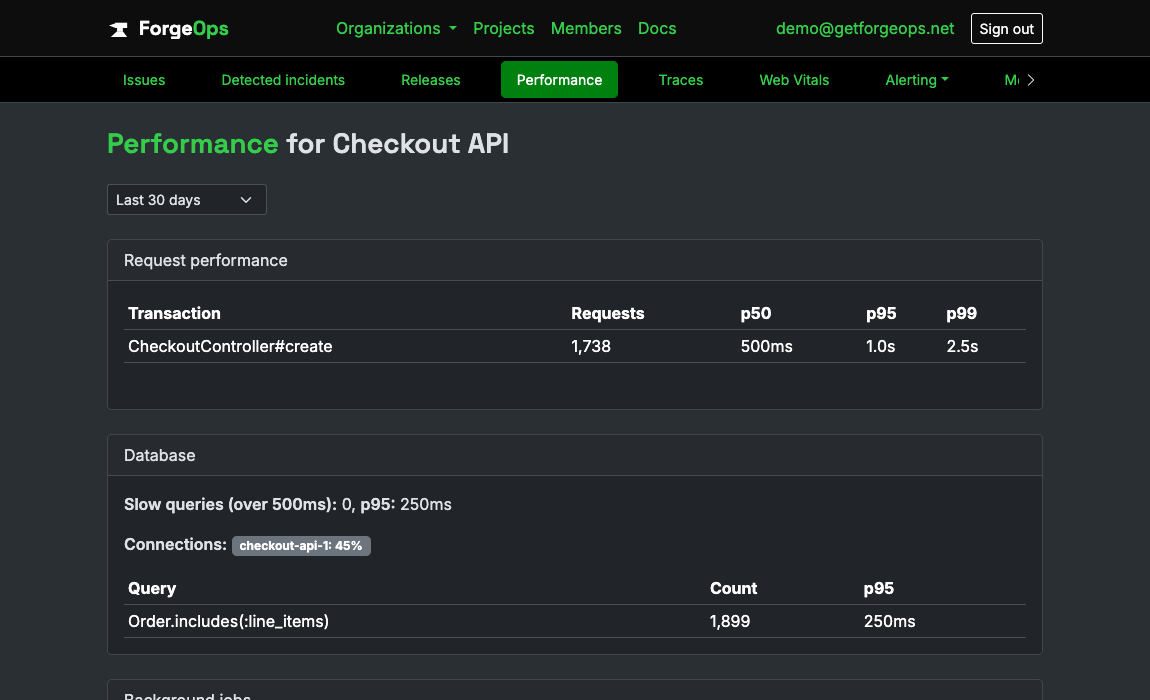Screen dimensions: 1150x700
Task: Switch to the Issues tab
Action: (x=144, y=80)
